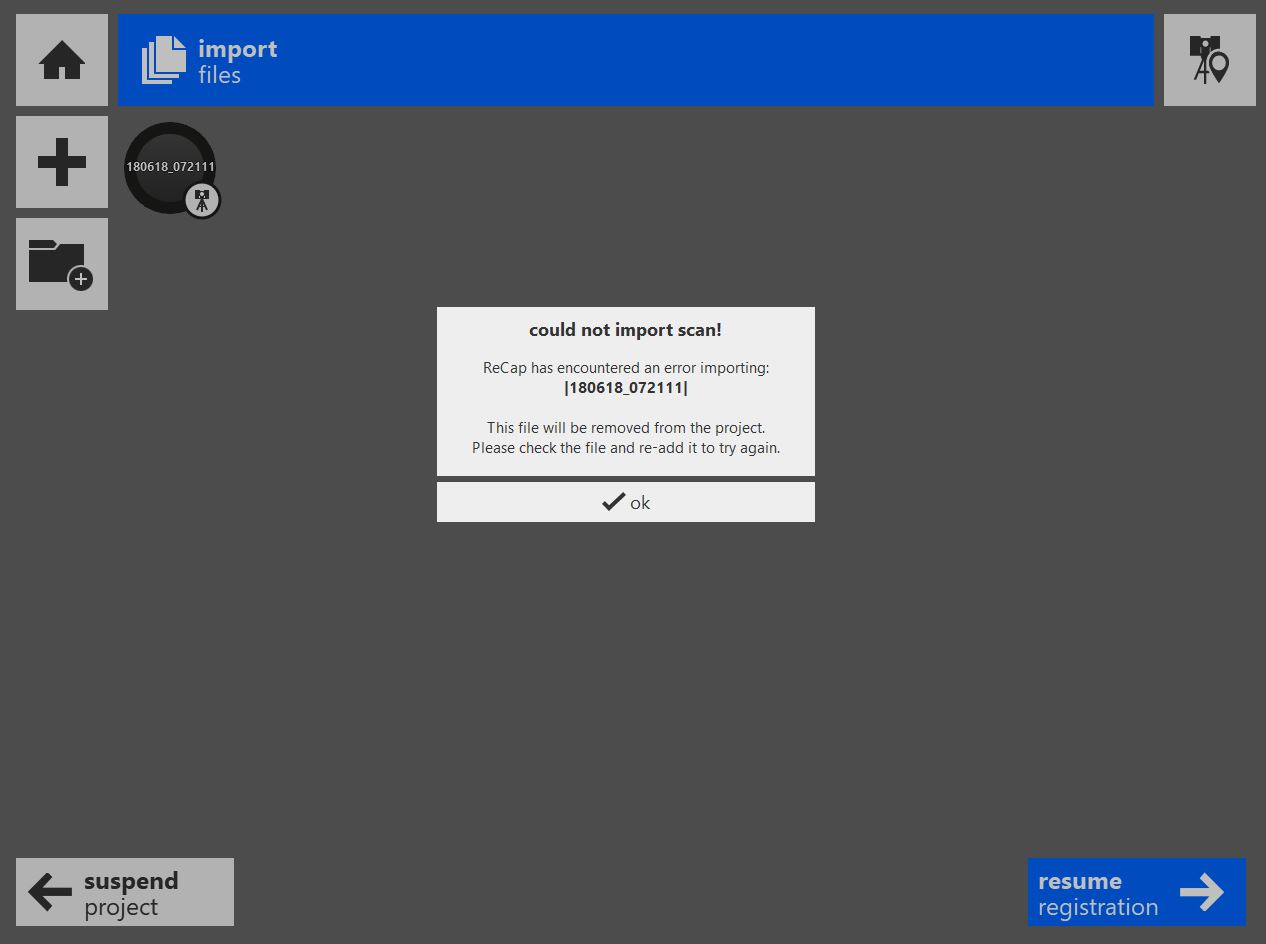Go to the home screen icon

62,60
